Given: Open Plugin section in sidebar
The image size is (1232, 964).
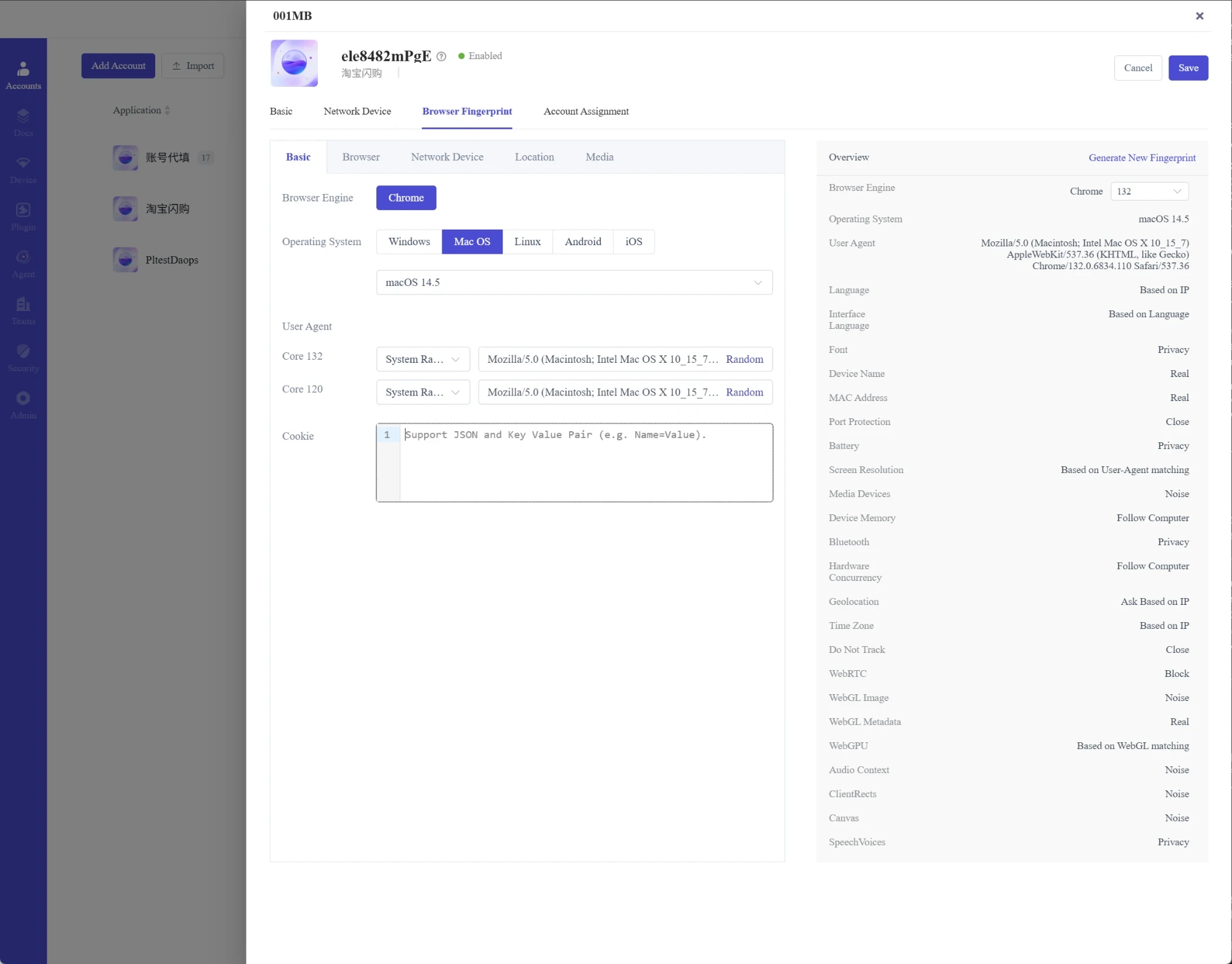Looking at the screenshot, I should coord(23,217).
